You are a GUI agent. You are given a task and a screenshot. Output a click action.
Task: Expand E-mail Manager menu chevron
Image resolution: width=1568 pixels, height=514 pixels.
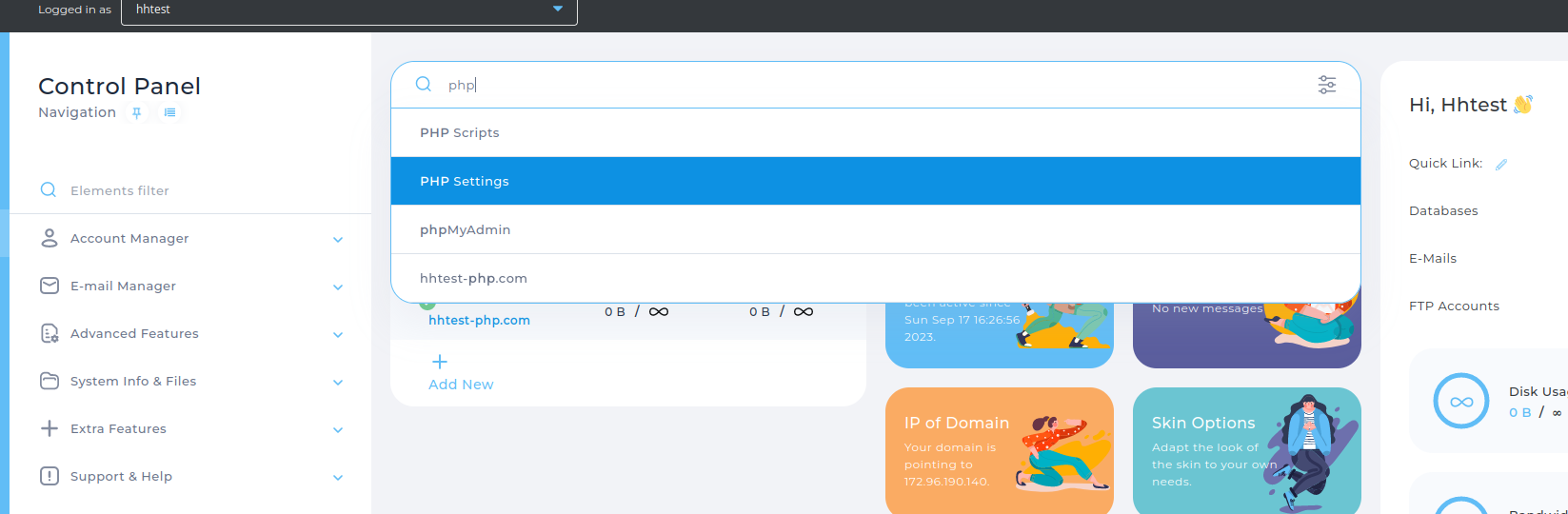coord(338,287)
